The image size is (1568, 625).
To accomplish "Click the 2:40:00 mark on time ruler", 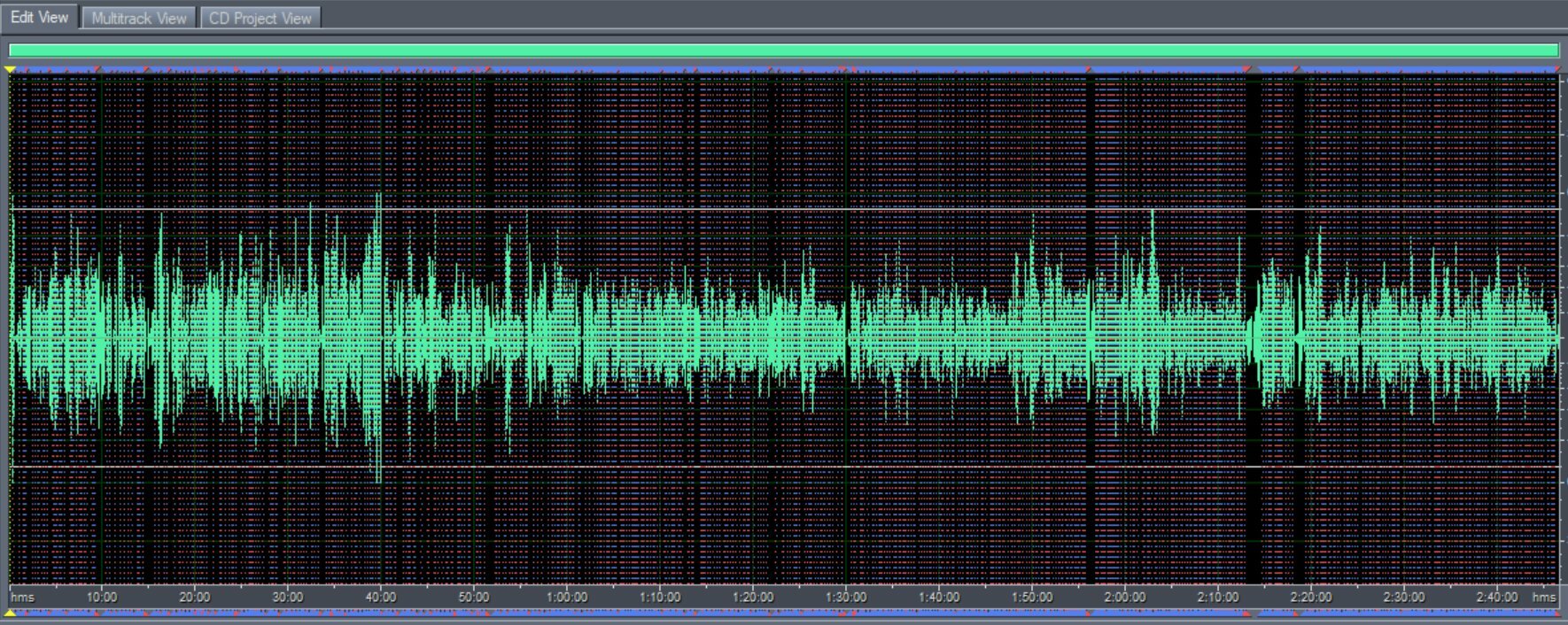I will pyautogui.click(x=1497, y=597).
